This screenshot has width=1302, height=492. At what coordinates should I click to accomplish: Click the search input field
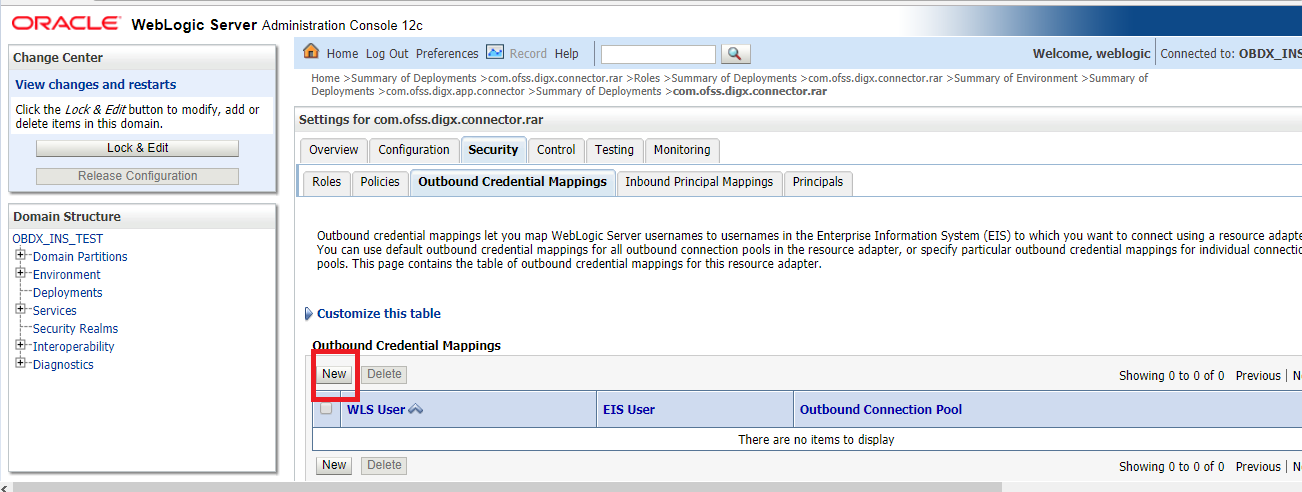[x=658, y=54]
